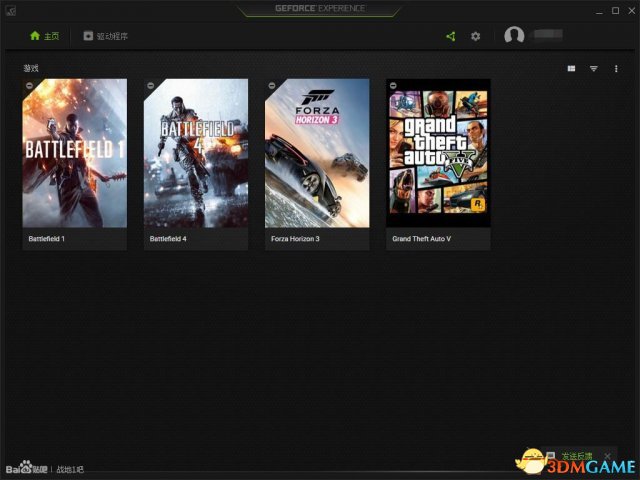Click the 游戏 section heading

click(x=31, y=68)
